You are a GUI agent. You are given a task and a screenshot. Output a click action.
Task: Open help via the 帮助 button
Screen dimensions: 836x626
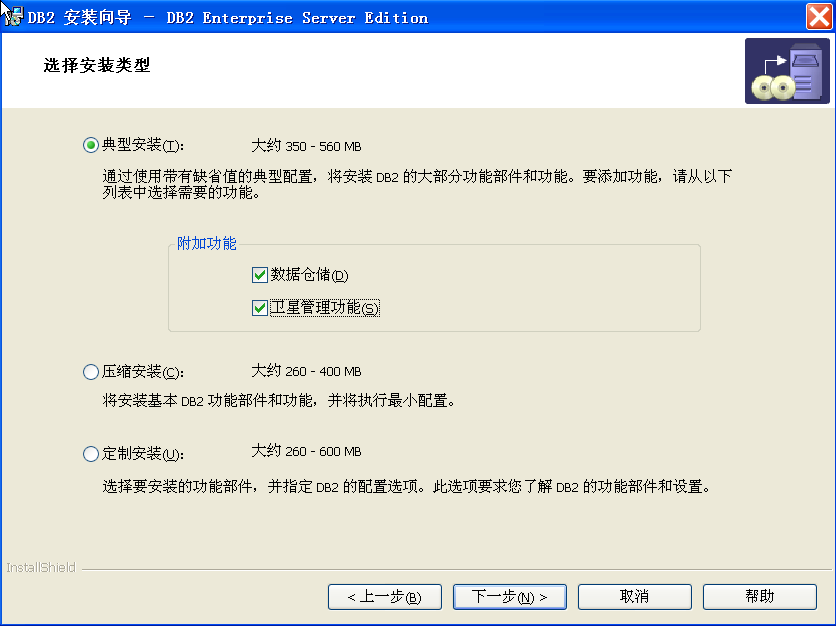(759, 597)
